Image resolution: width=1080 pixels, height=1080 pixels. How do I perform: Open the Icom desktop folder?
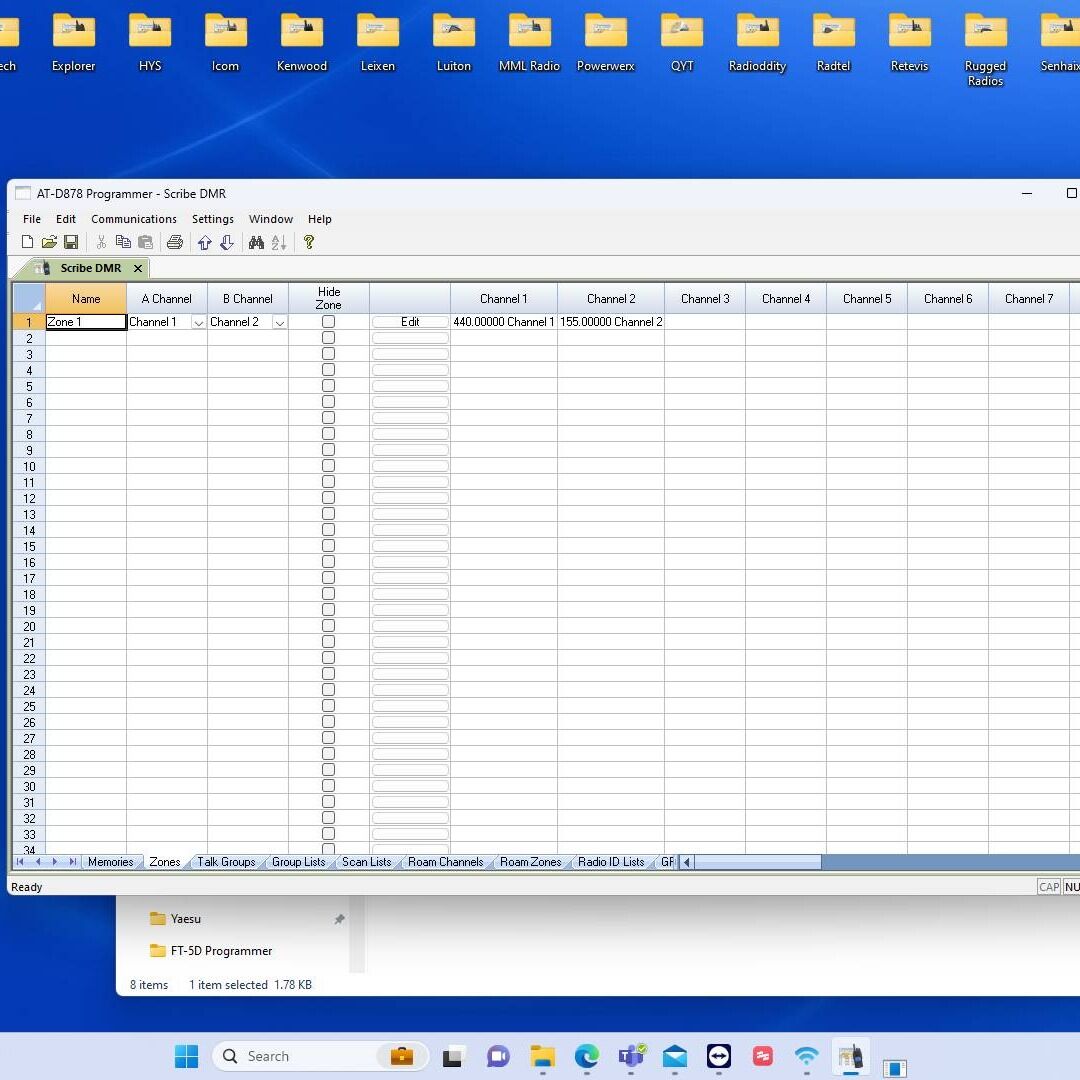[x=225, y=43]
